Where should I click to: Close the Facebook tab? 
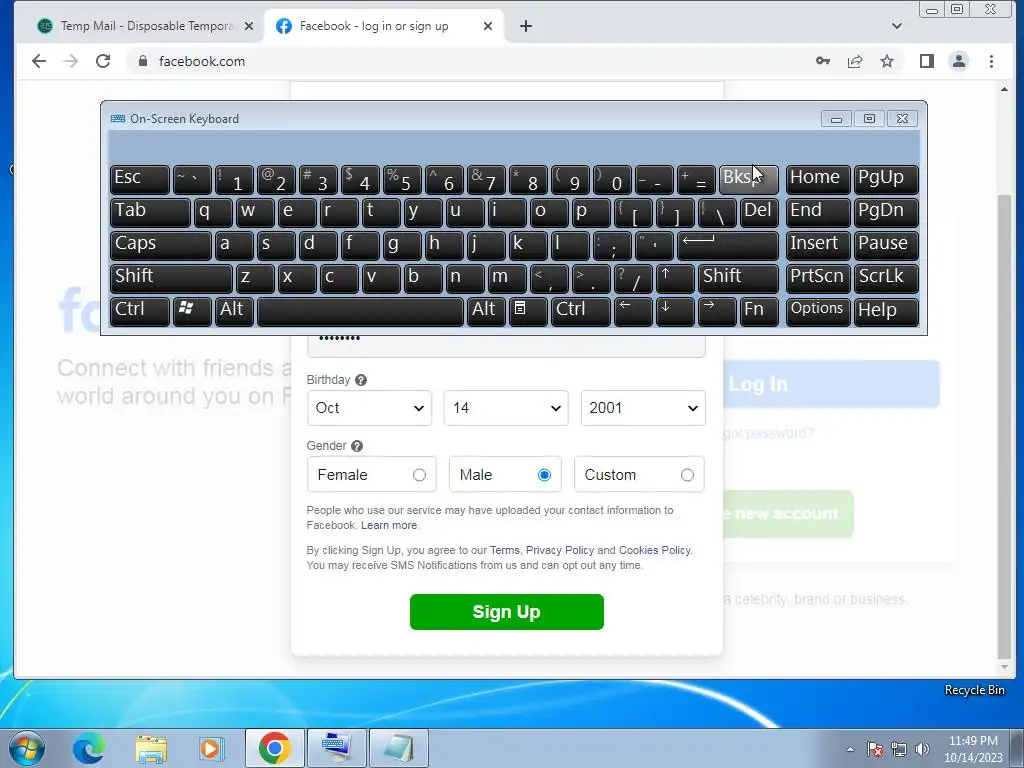click(488, 26)
